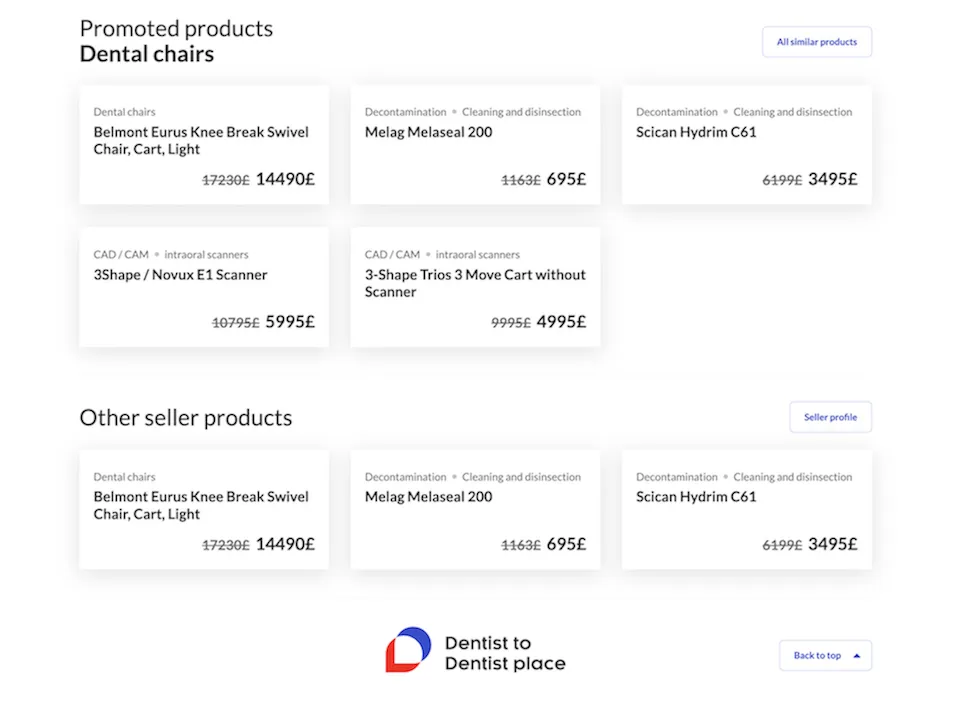Click the Other seller products heading
The image size is (977, 710).
pyautogui.click(x=186, y=418)
